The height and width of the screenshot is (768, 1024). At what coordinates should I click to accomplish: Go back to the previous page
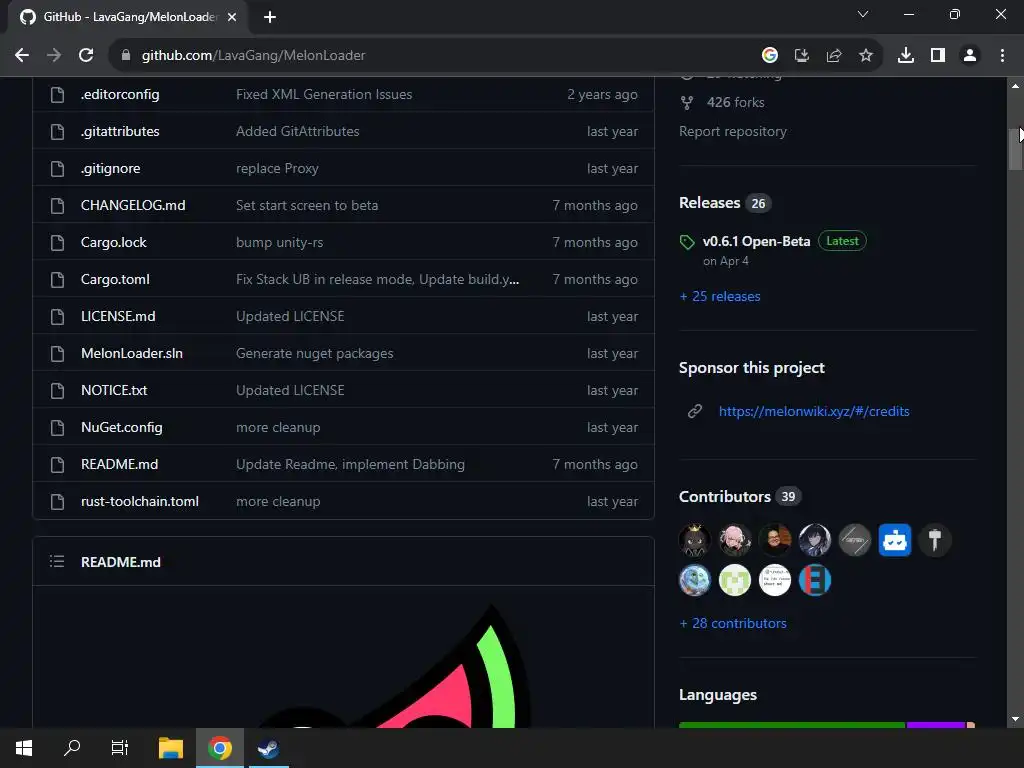click(x=22, y=56)
